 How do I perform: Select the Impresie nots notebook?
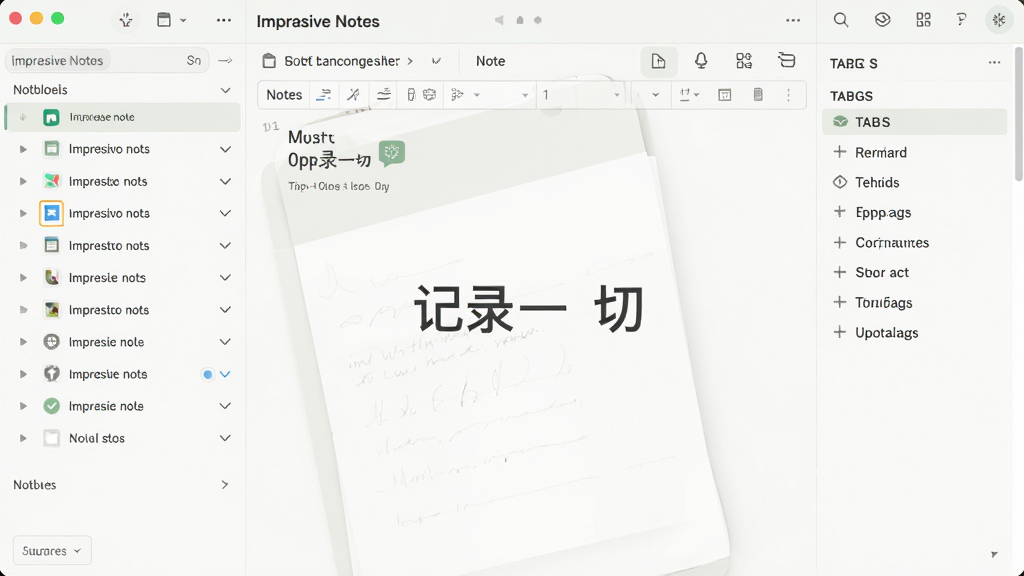[x=123, y=278]
